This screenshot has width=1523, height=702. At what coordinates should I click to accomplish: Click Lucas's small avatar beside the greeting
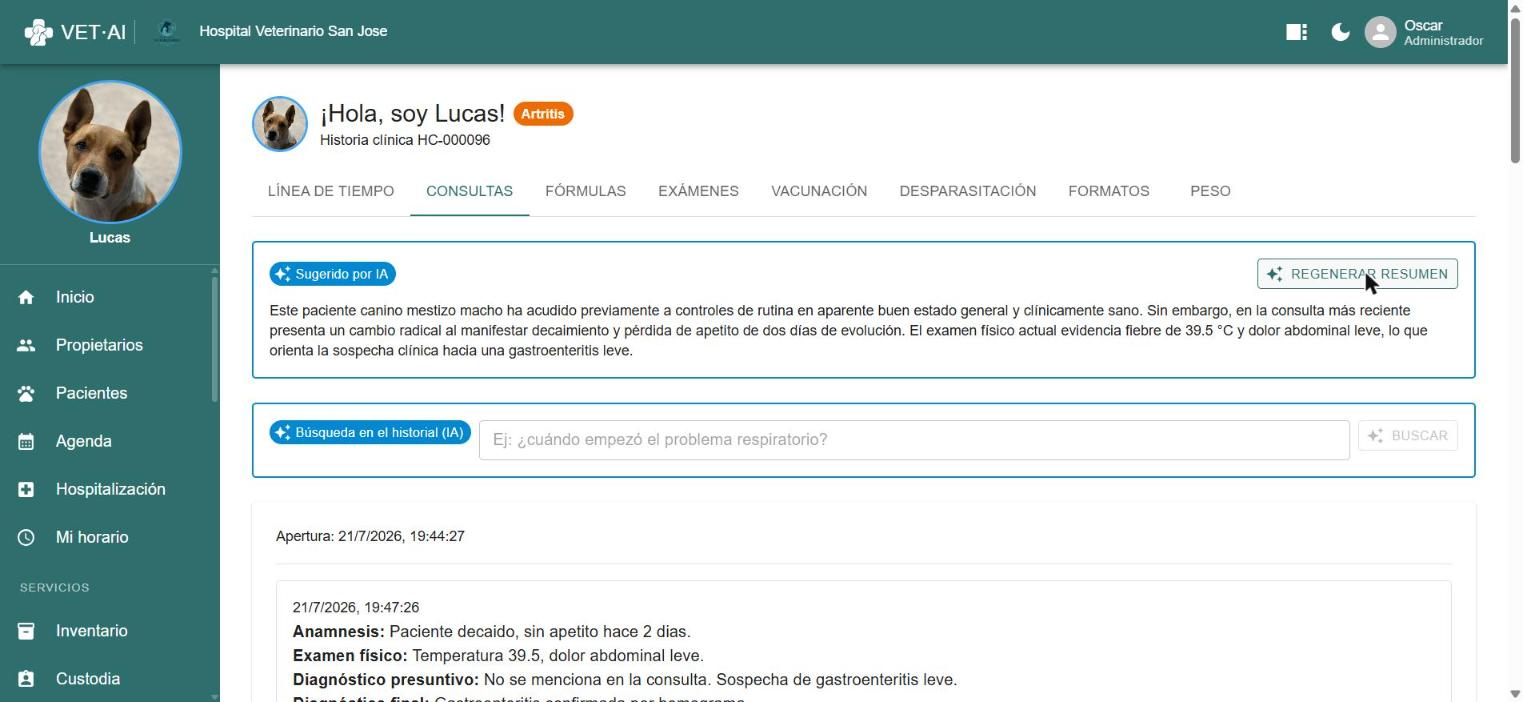pos(280,124)
